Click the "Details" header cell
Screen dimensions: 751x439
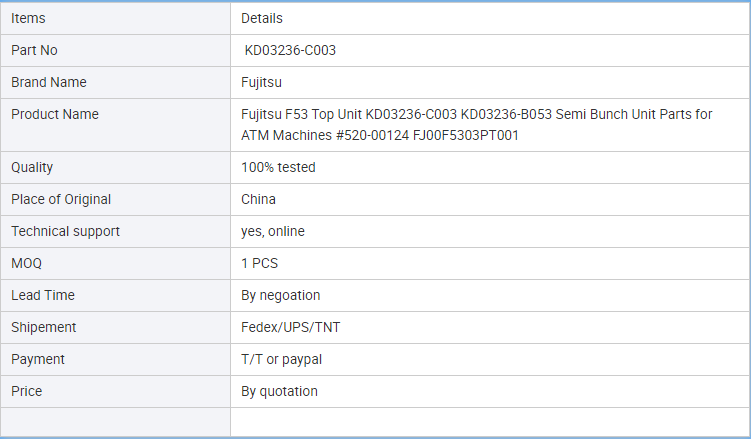[262, 18]
